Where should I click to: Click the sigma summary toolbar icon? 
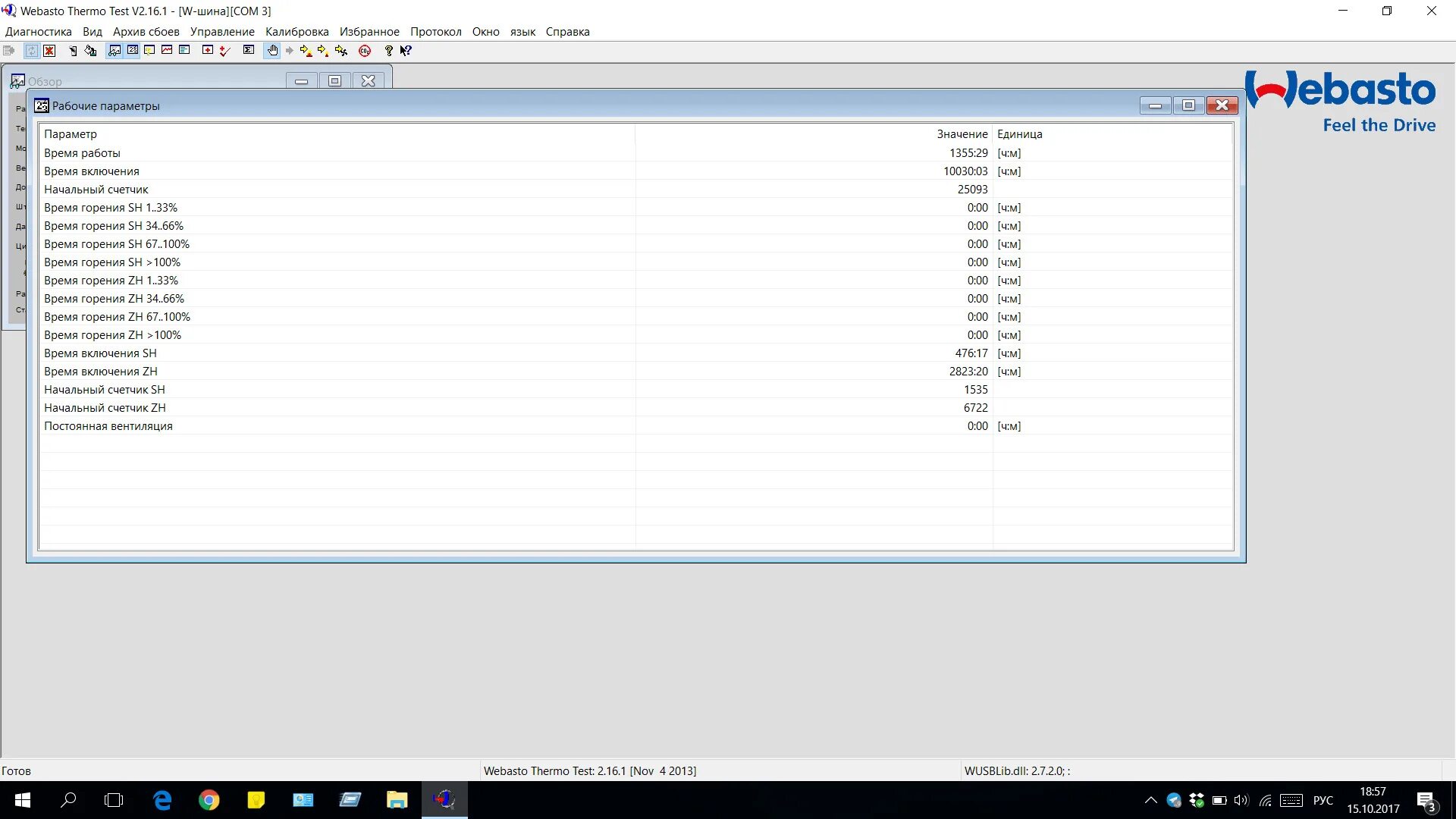[248, 51]
